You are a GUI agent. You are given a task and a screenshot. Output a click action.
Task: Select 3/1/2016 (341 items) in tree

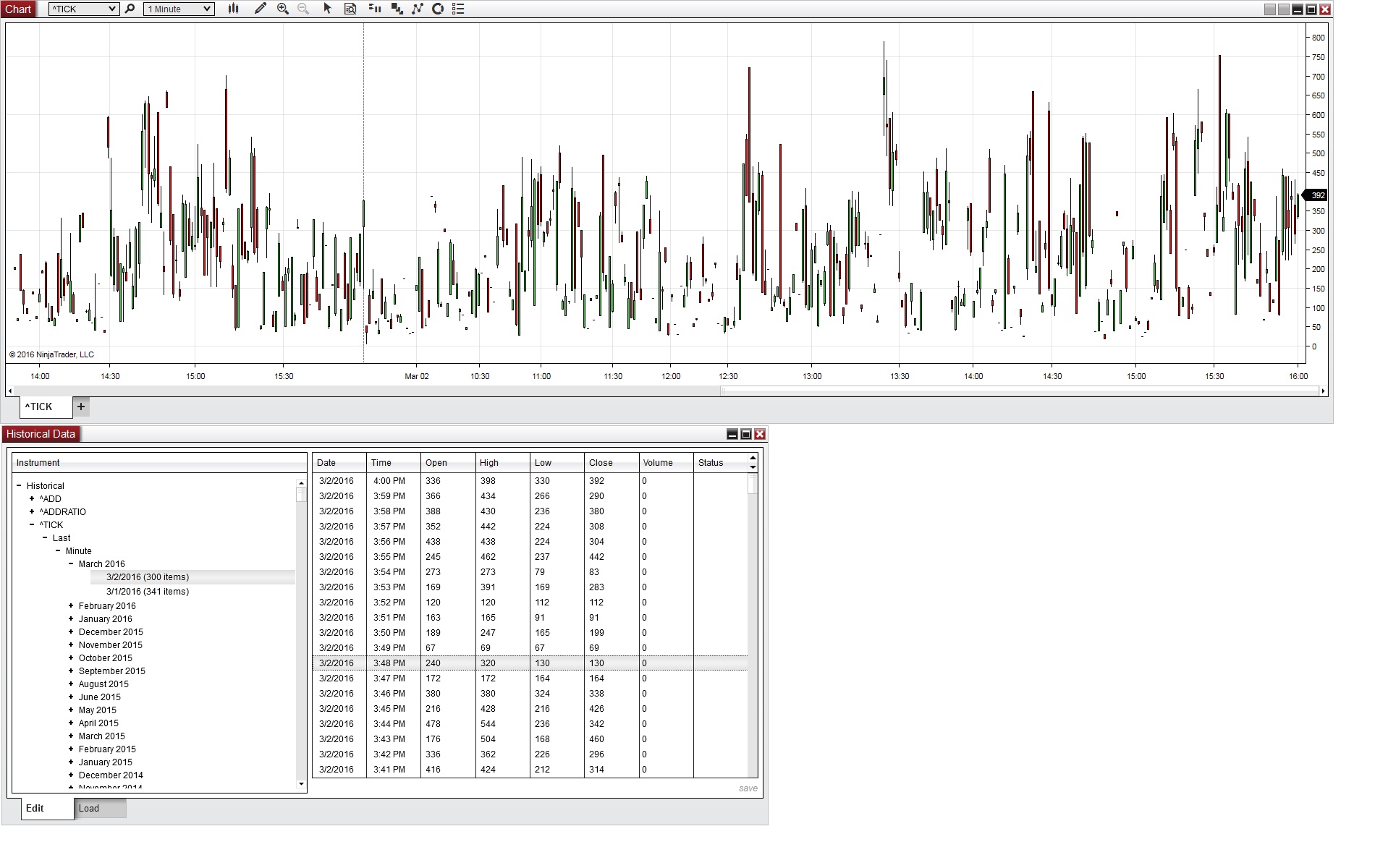[x=148, y=592]
